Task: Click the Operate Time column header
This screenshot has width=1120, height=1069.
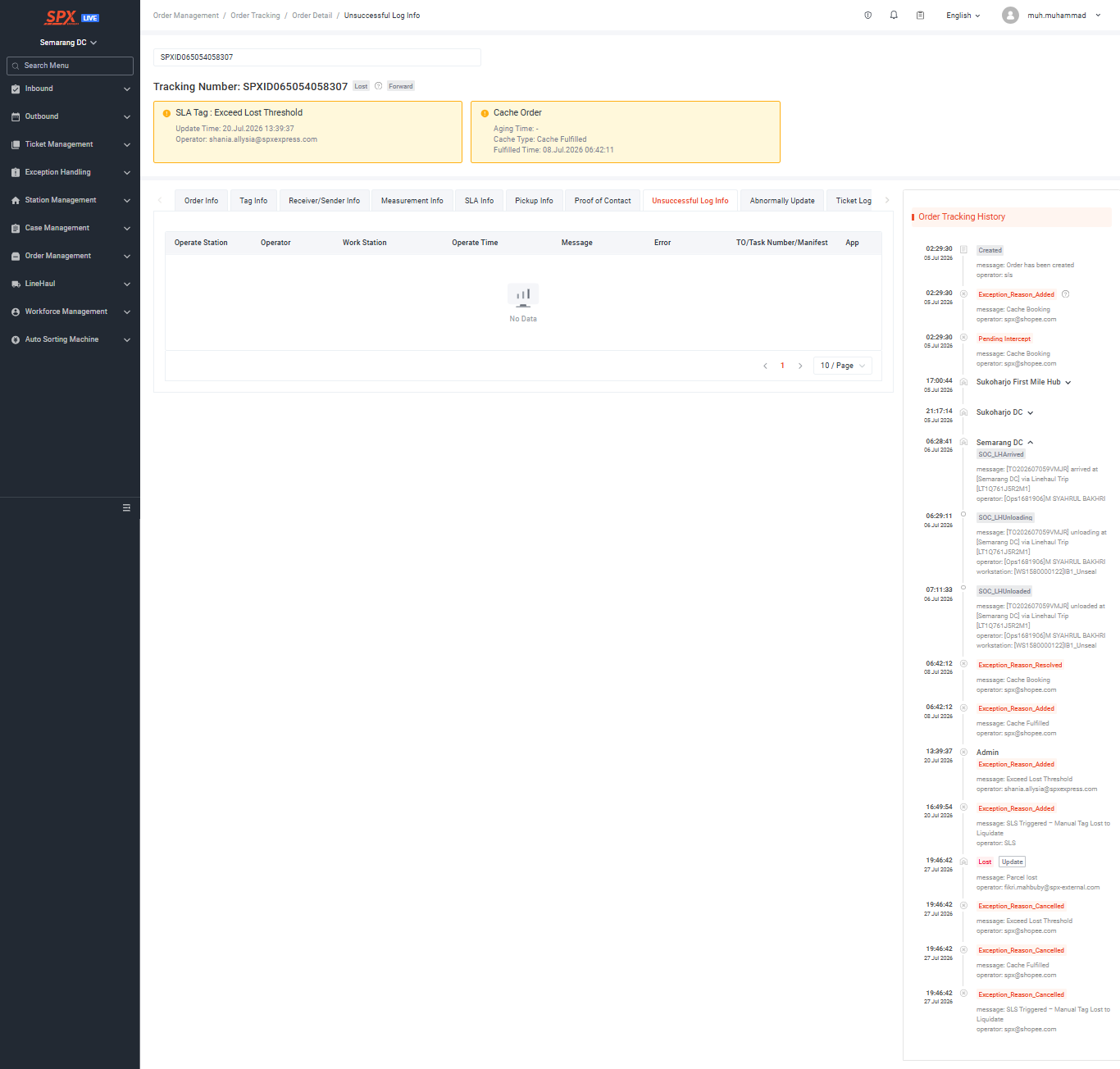Action: [475, 243]
